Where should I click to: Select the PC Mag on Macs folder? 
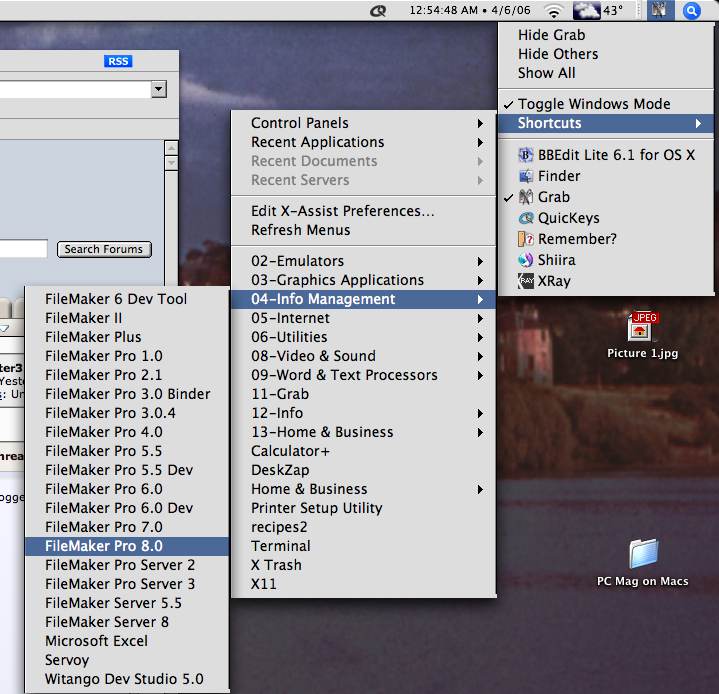tap(642, 563)
